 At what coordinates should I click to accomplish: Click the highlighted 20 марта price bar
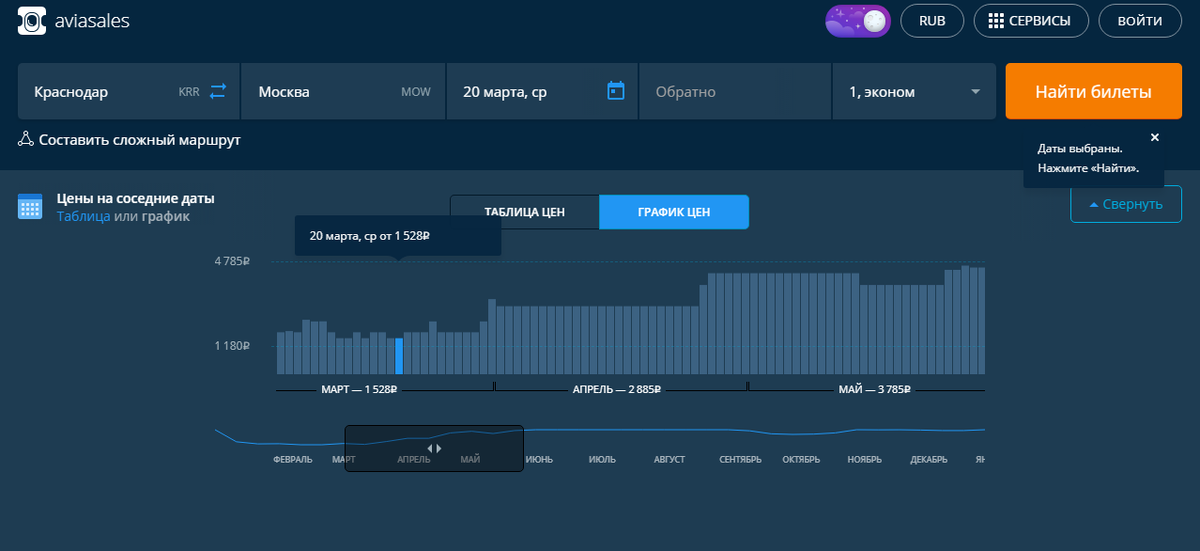pos(399,356)
